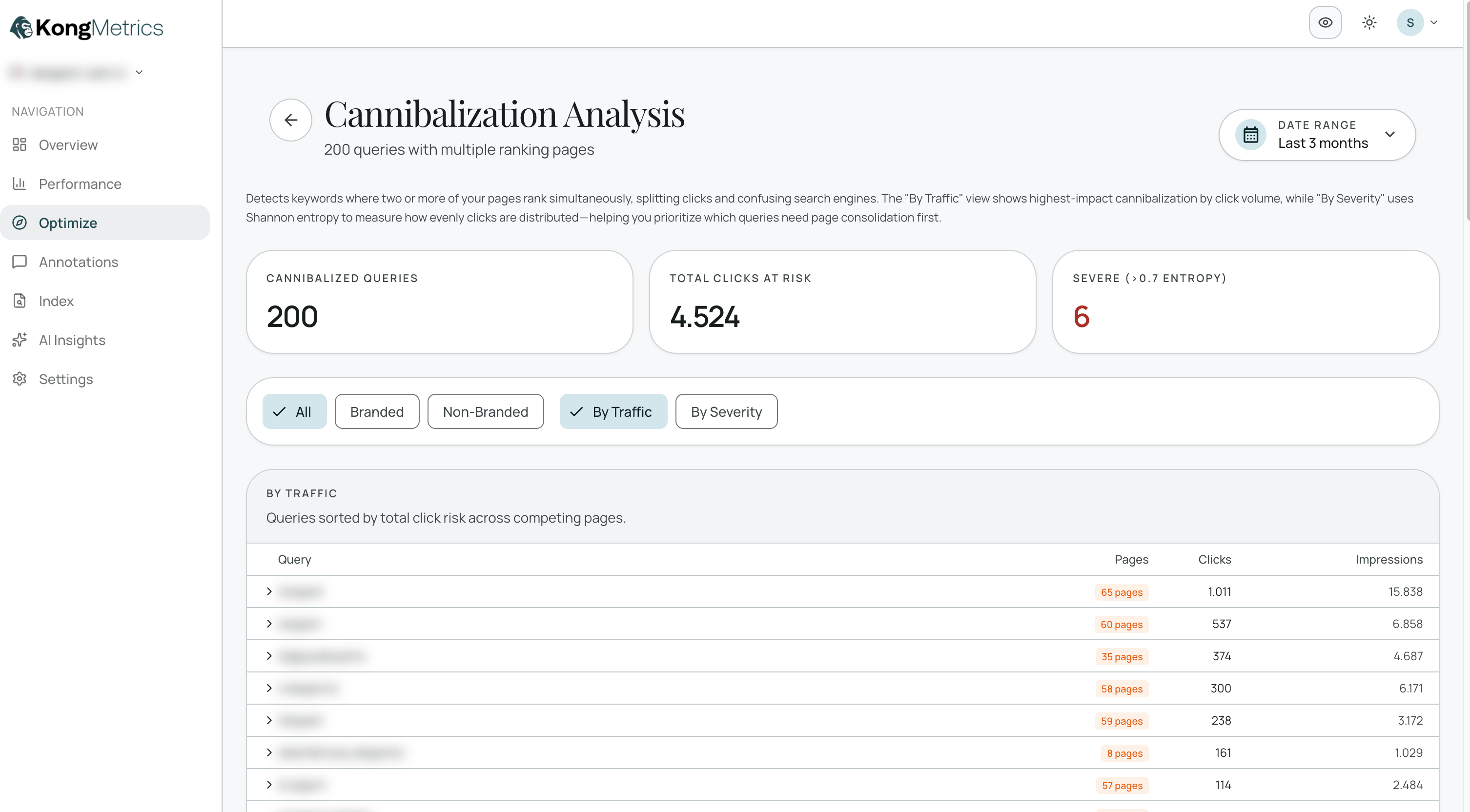Toggle the eye preview button
Screen dimensions: 1470x812
click(1325, 22)
